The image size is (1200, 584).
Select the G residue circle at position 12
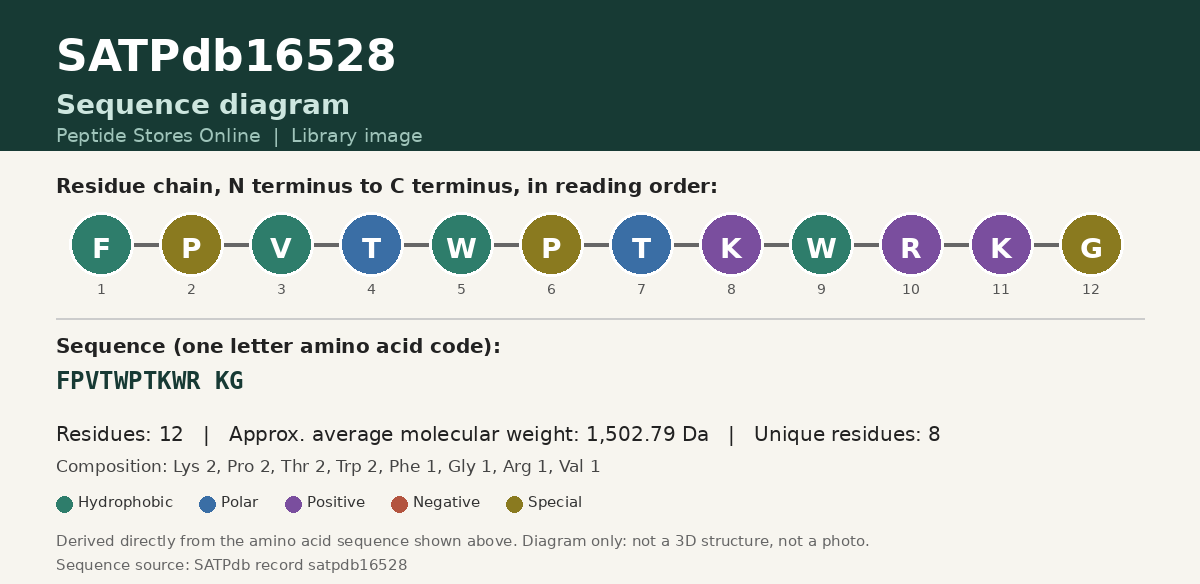click(x=1091, y=245)
